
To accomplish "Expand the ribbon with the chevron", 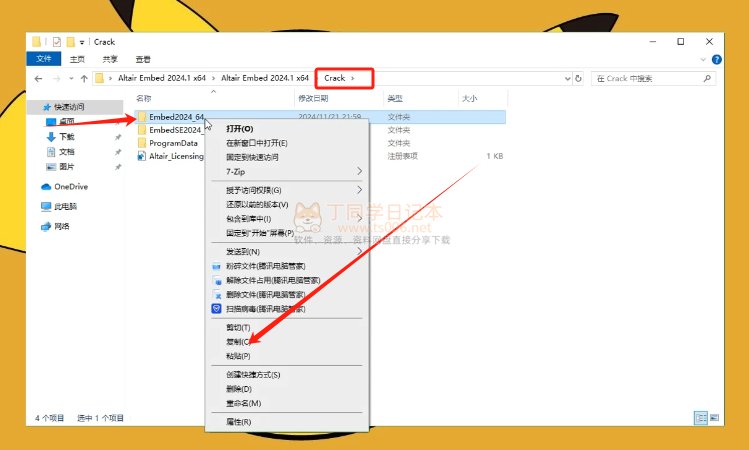I will 703,60.
